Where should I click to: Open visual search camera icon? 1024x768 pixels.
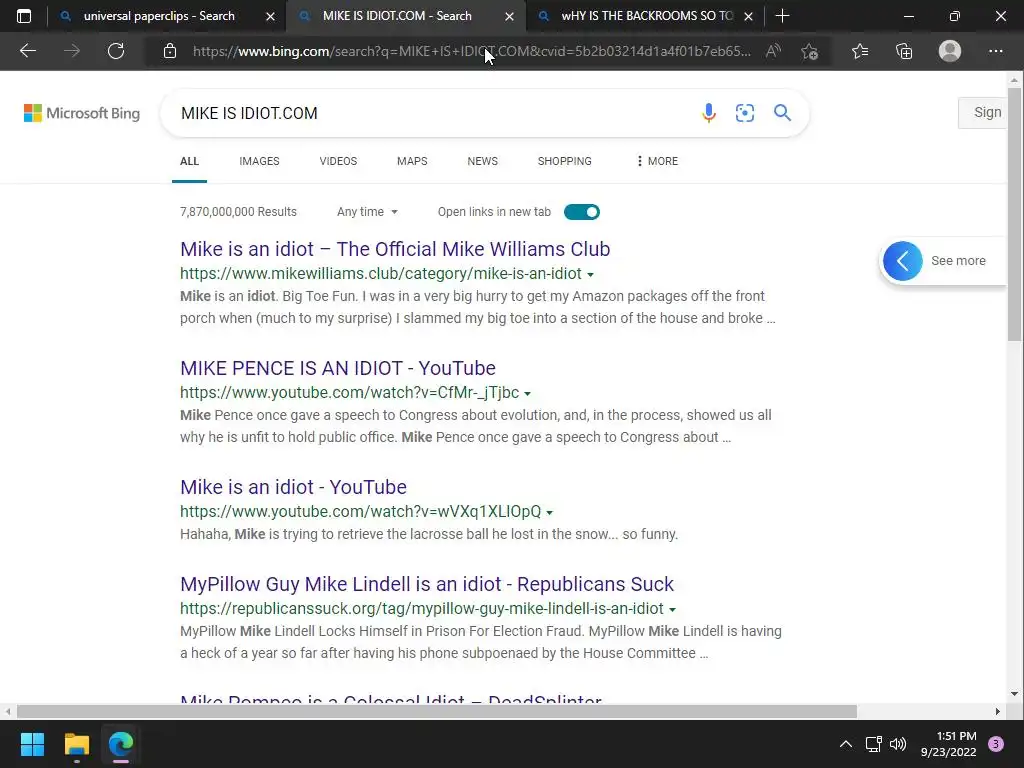pos(745,113)
